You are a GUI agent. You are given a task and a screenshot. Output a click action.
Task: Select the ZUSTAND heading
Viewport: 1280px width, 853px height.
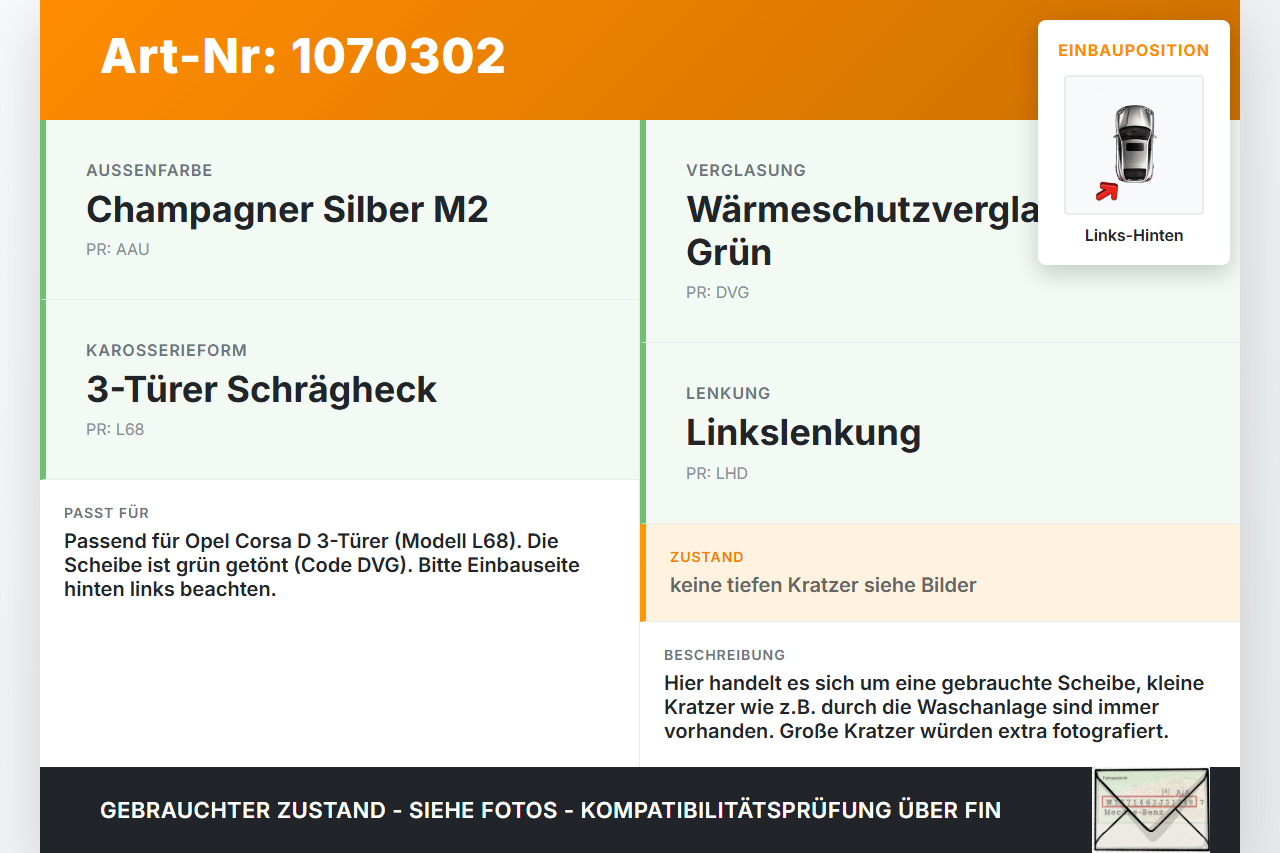coord(707,557)
